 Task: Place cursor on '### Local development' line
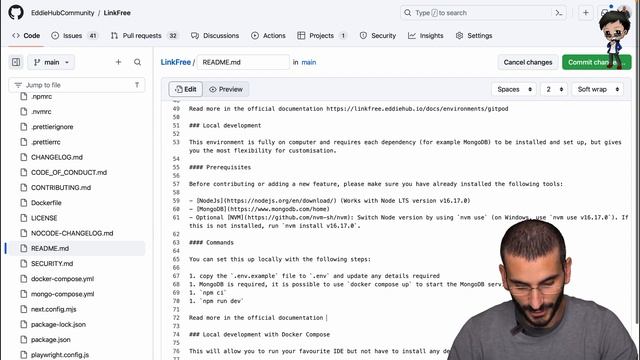pyautogui.click(x=225, y=125)
